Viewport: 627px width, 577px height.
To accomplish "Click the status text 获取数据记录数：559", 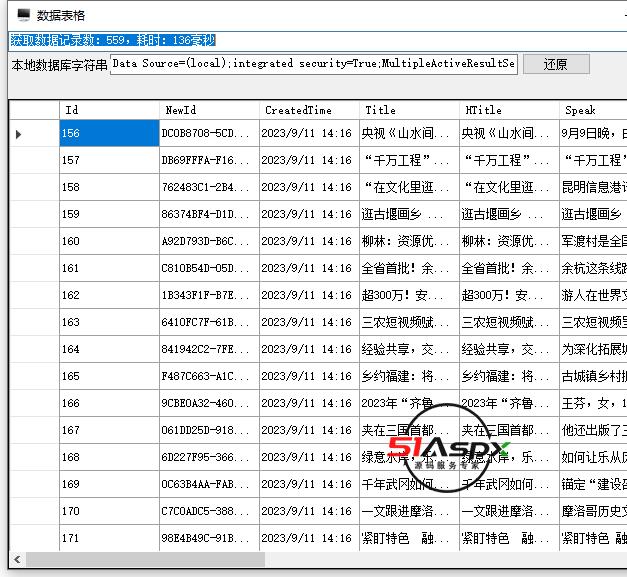I will (x=67, y=40).
